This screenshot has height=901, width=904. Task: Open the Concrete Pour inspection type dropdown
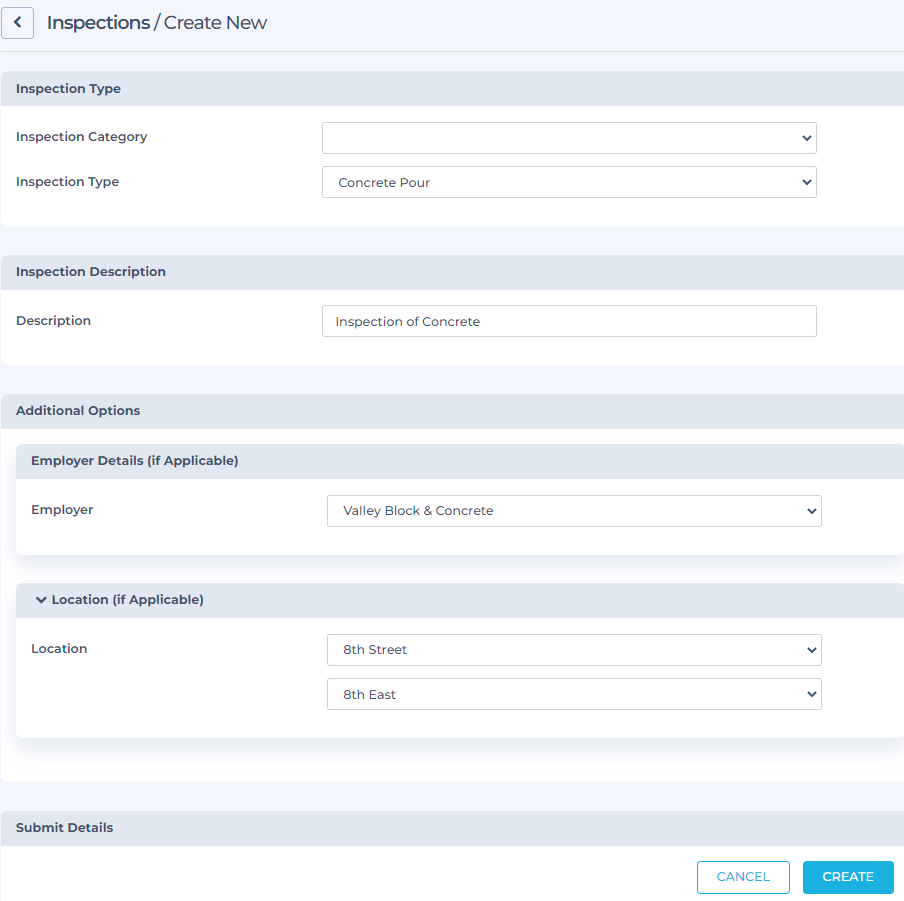click(x=568, y=182)
